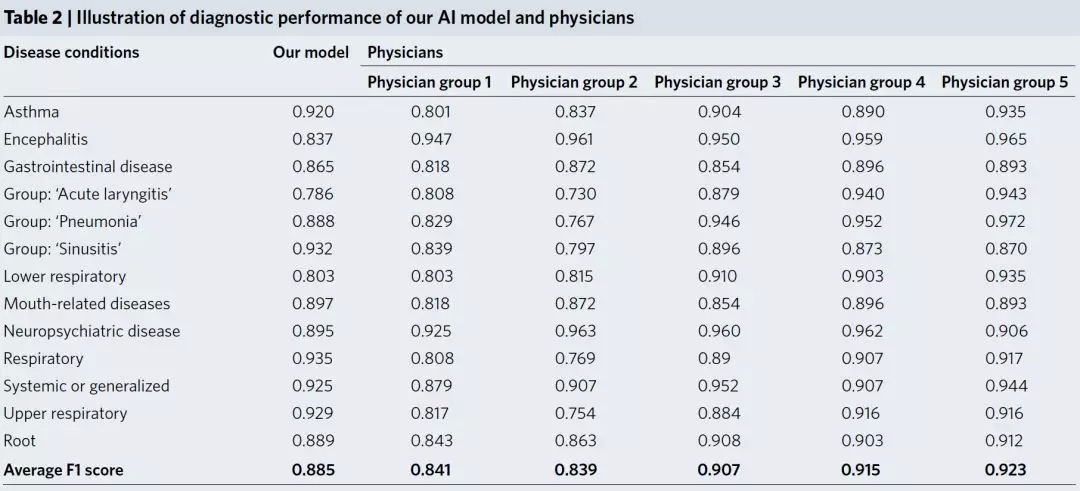
Task: Click the Physician group 1 header
Action: [429, 82]
